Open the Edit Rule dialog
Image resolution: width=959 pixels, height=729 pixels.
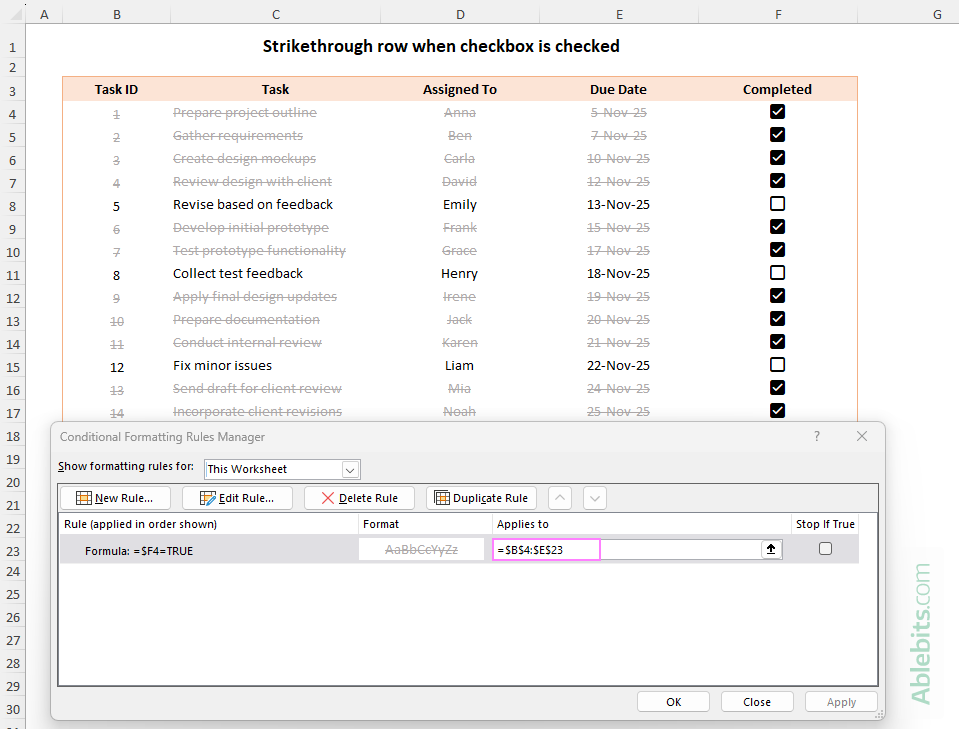(x=236, y=497)
